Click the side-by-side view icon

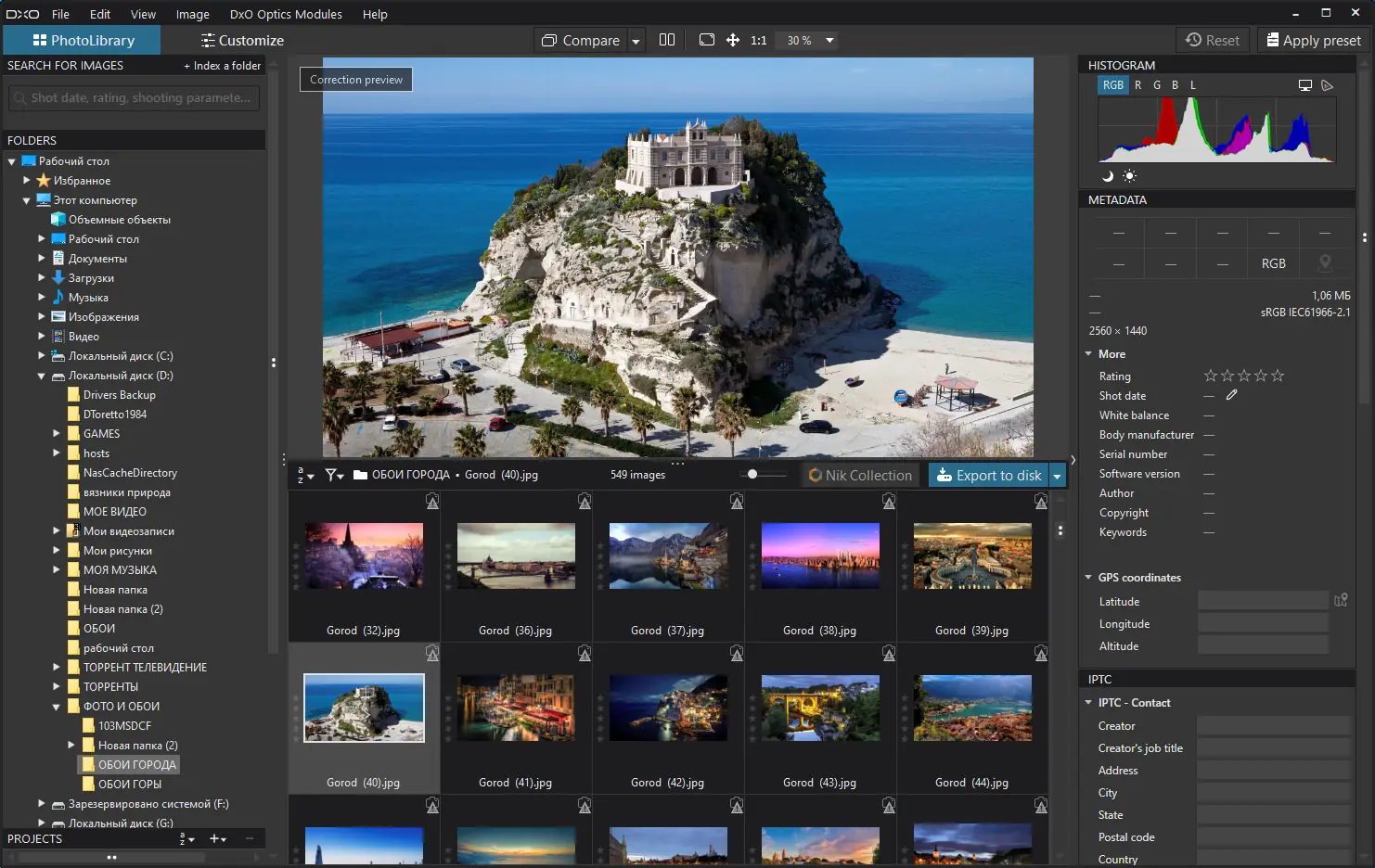666,40
